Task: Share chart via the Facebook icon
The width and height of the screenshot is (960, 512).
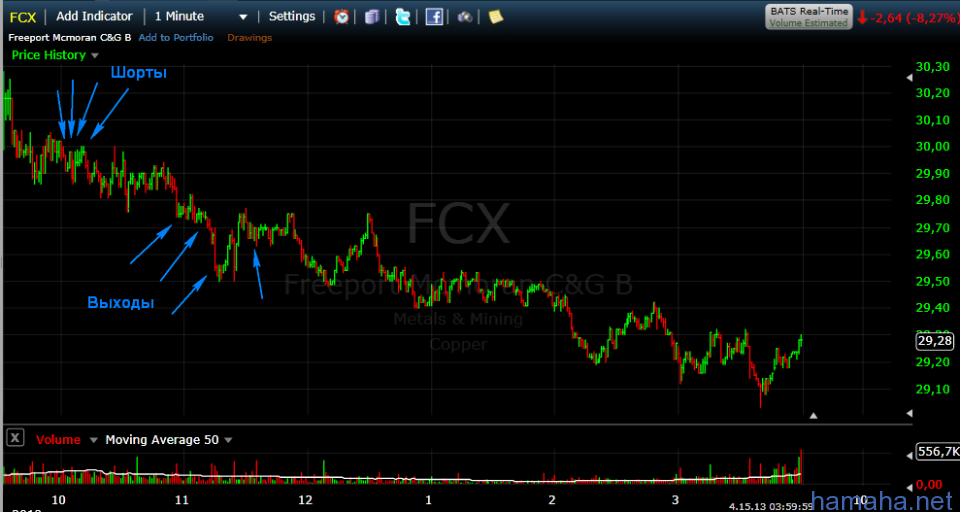Action: coord(434,17)
